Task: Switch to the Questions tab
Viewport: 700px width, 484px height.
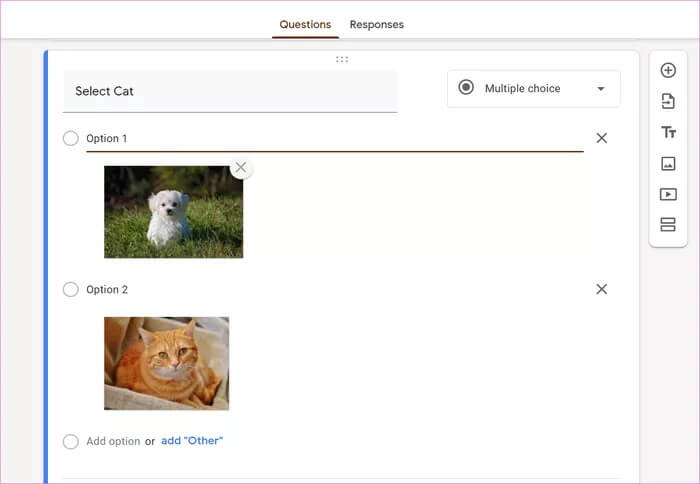Action: click(x=305, y=25)
